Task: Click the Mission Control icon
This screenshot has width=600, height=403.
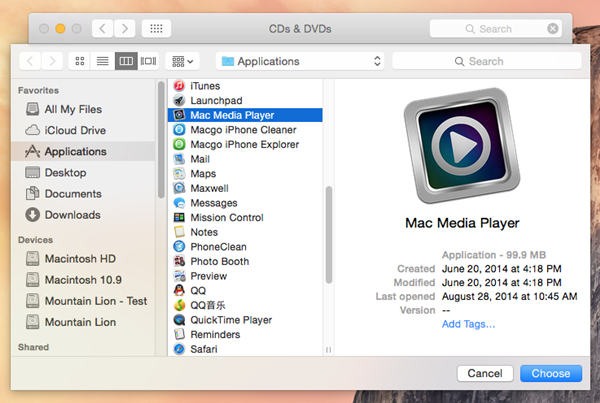Action: (179, 217)
